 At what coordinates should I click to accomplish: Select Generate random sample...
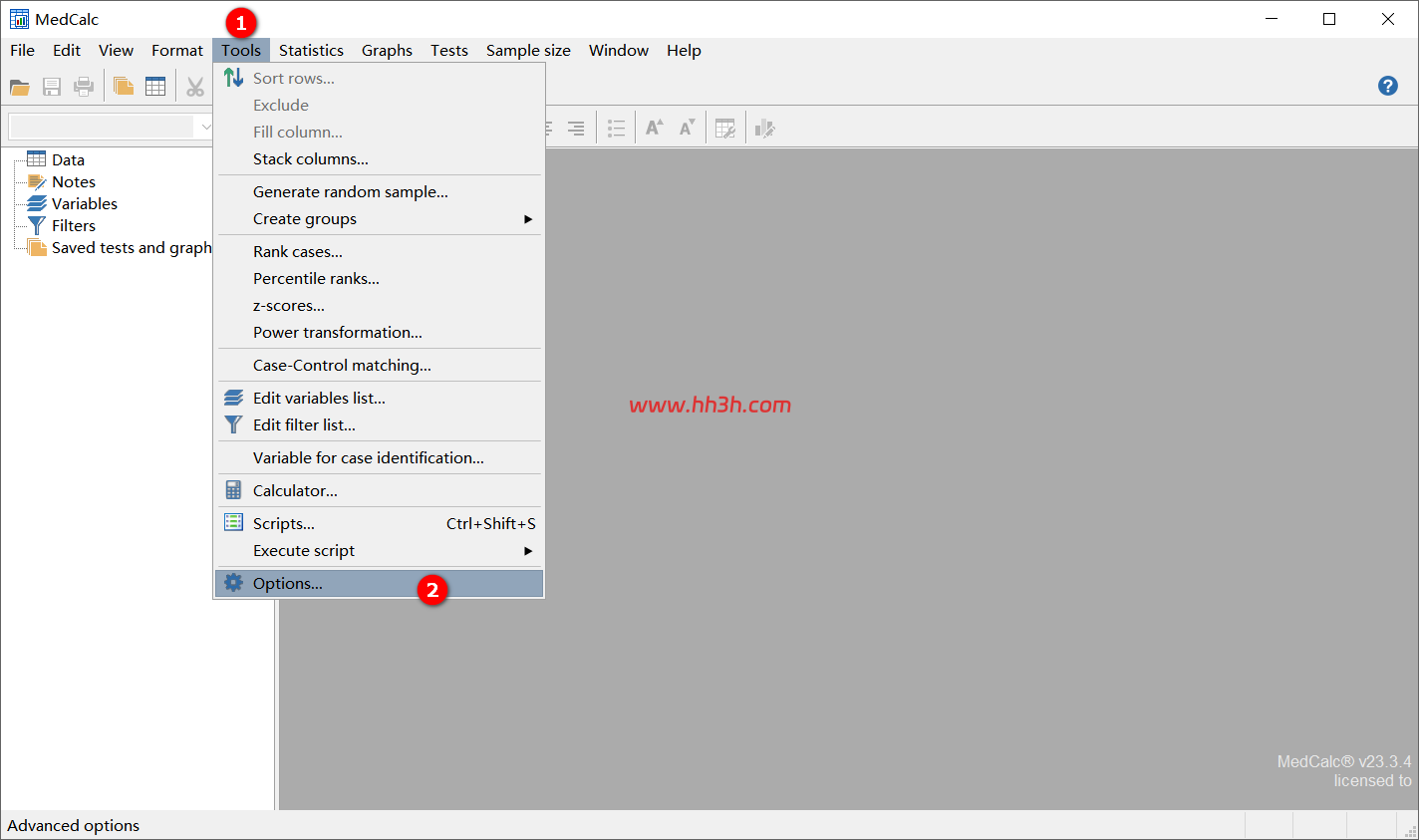click(380, 191)
